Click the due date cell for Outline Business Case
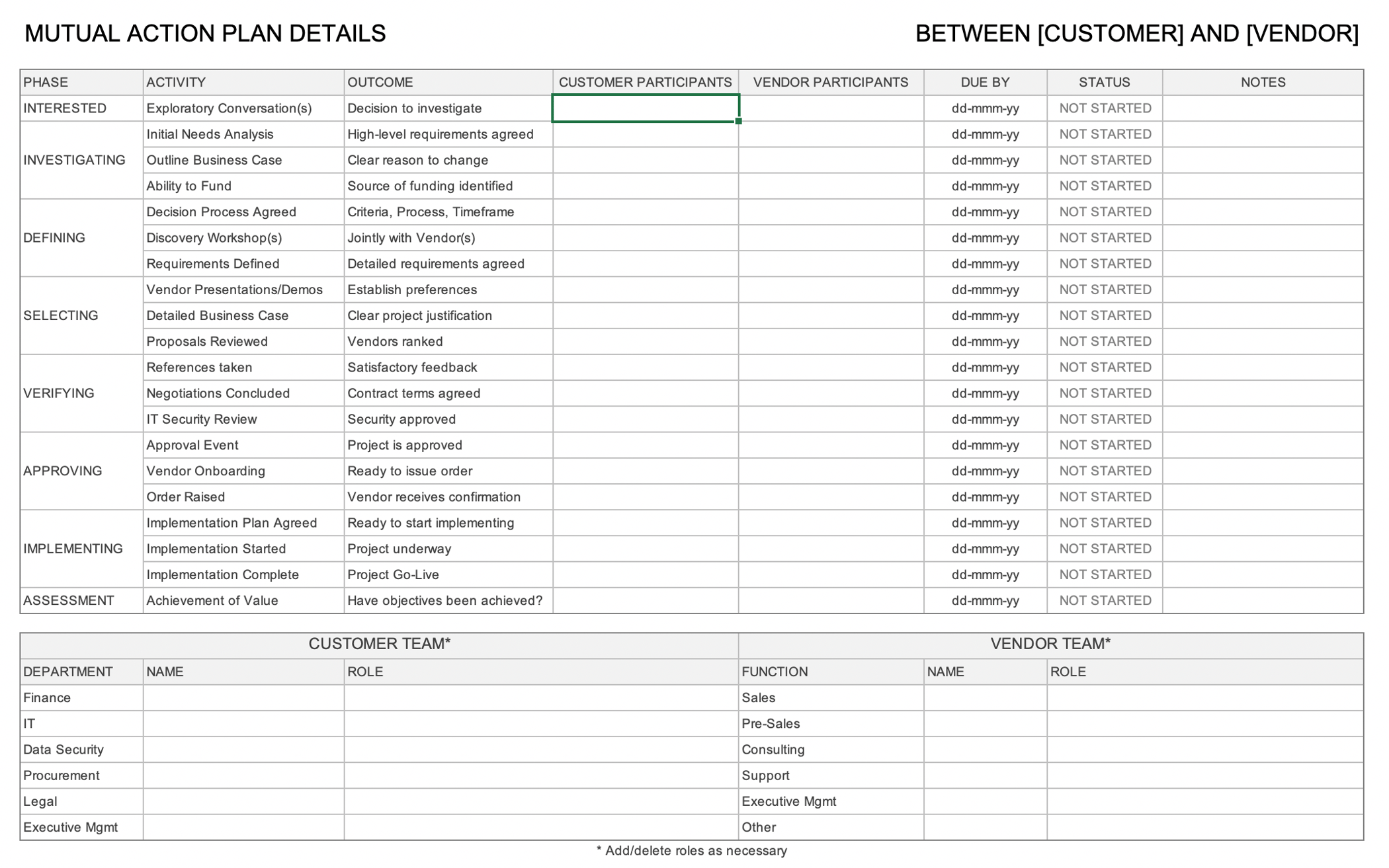The image size is (1389, 868). tap(985, 160)
